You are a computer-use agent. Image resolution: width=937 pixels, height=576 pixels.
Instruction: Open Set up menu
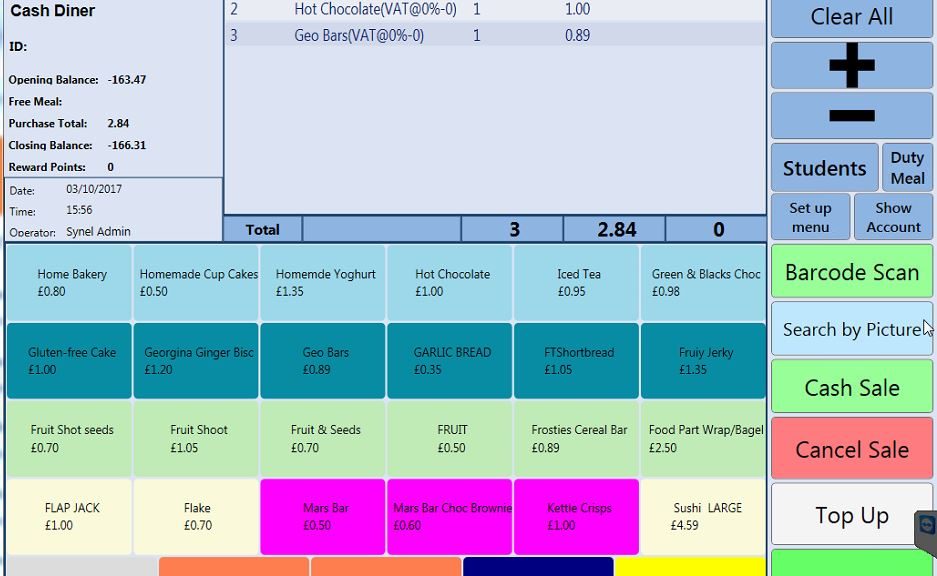click(810, 217)
